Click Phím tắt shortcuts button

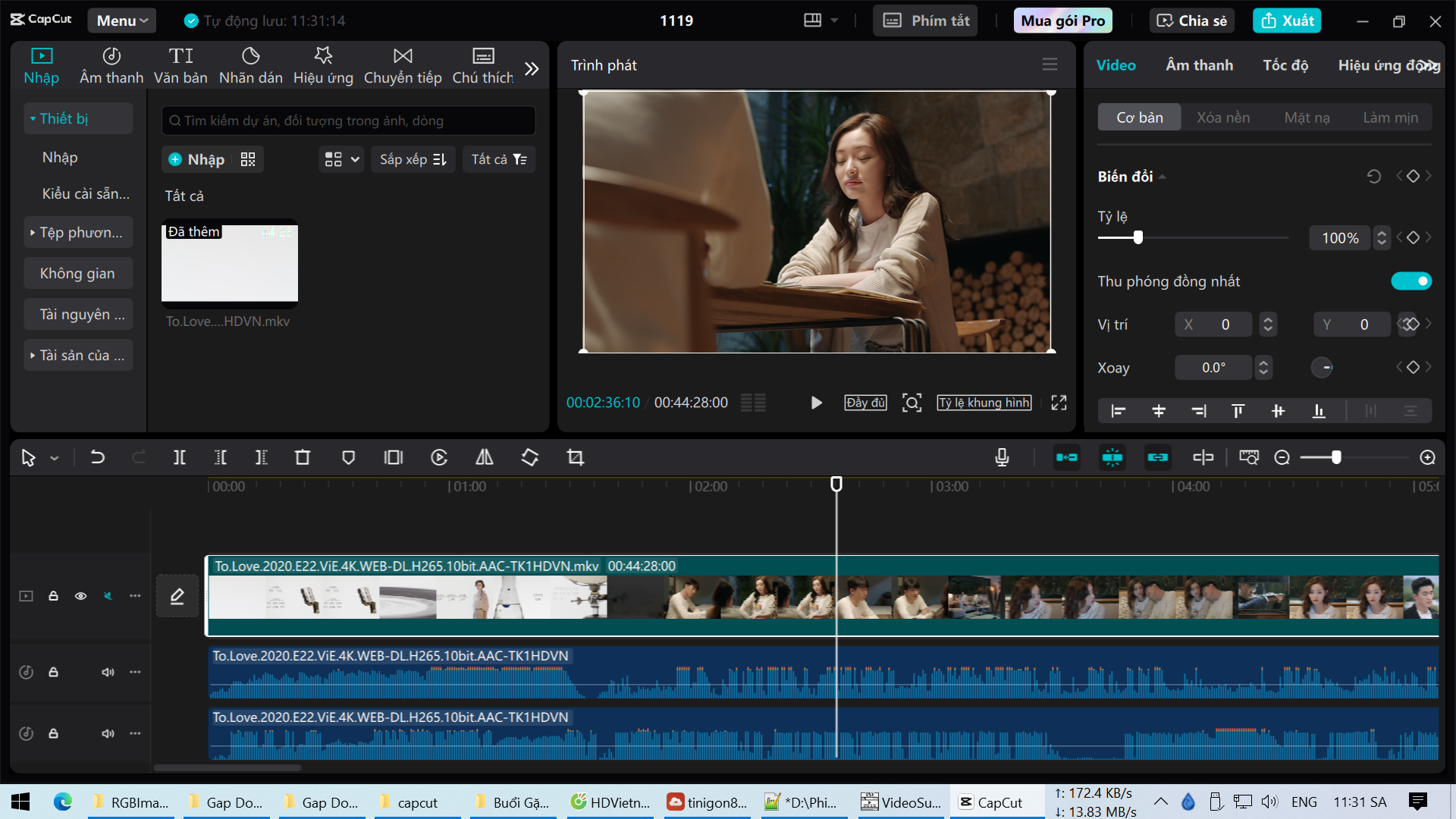(x=925, y=20)
